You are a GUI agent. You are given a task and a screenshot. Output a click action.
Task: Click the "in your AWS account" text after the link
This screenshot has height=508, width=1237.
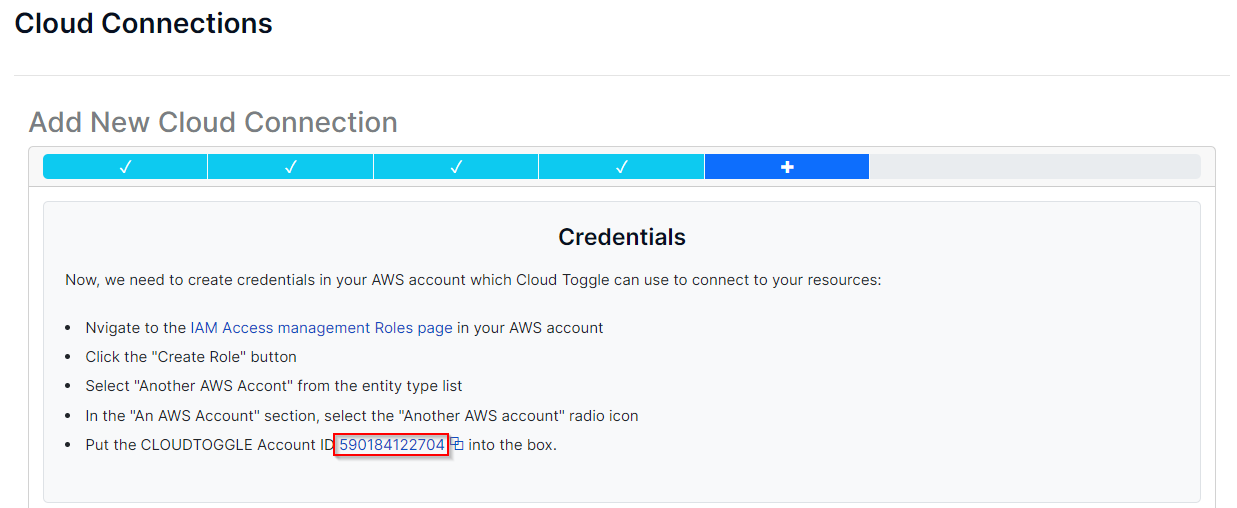pos(530,328)
